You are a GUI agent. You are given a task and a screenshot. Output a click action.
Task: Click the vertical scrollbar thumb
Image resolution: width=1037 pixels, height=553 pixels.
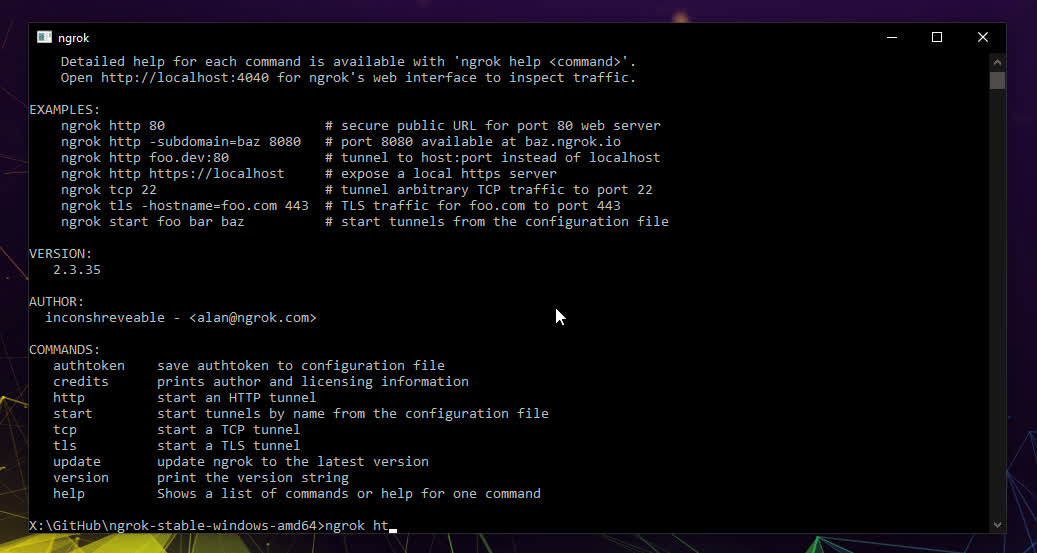[997, 81]
